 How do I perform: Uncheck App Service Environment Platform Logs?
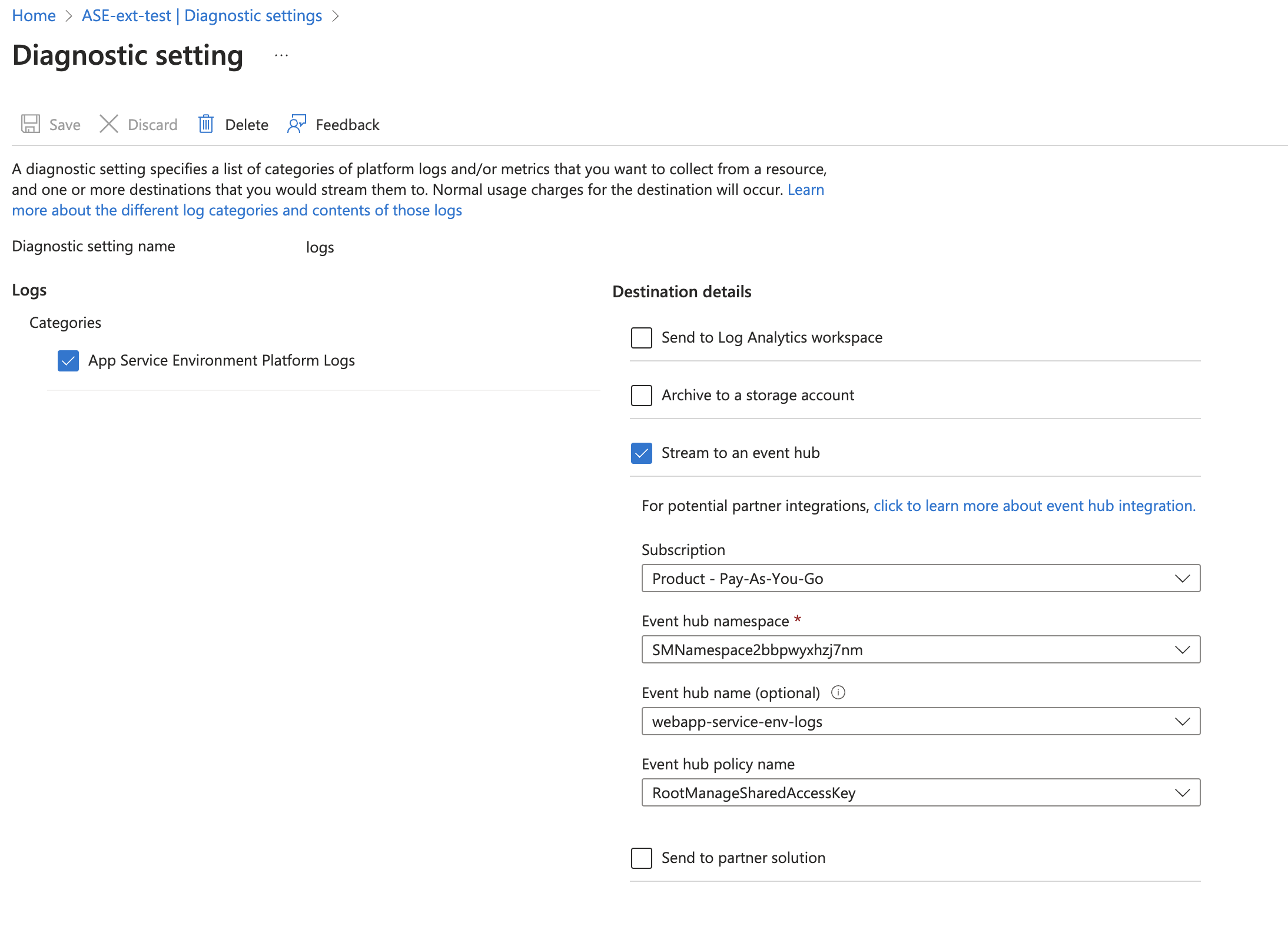(x=68, y=361)
